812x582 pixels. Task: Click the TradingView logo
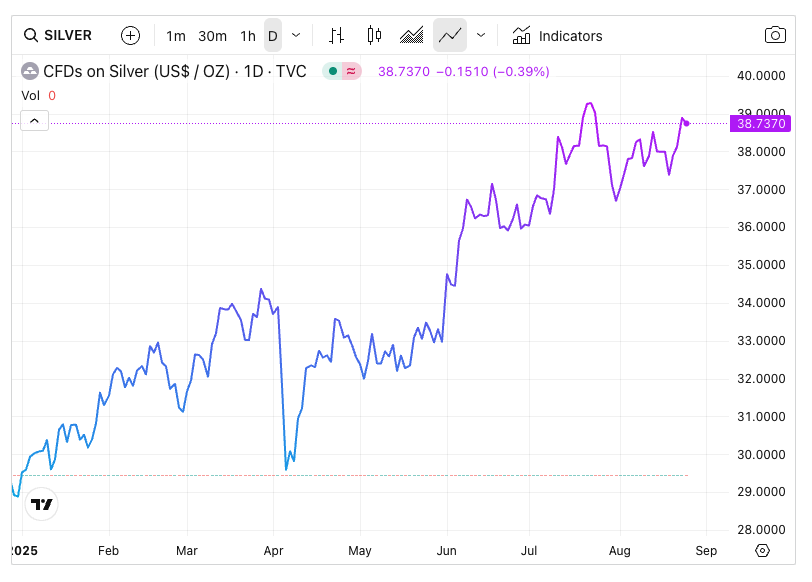(41, 504)
